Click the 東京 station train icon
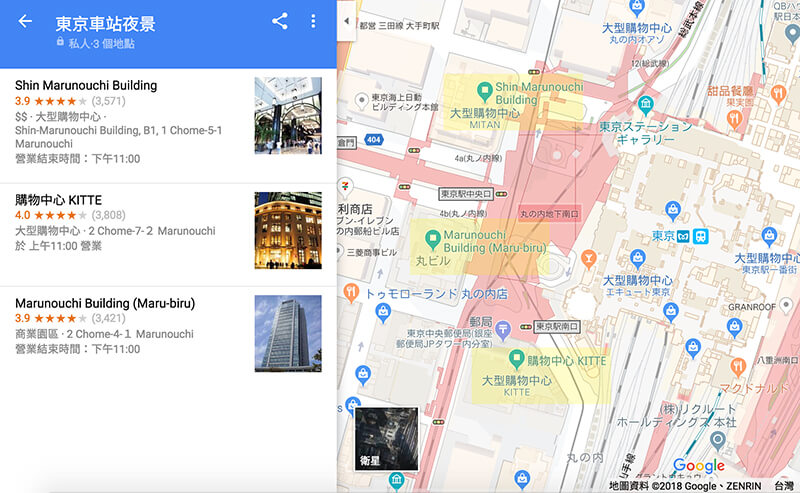 (x=701, y=236)
